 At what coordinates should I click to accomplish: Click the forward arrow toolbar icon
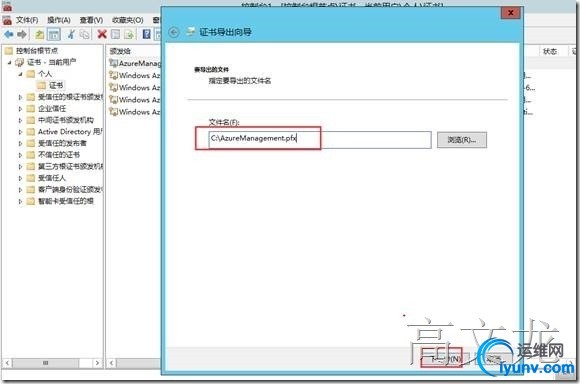click(22, 34)
